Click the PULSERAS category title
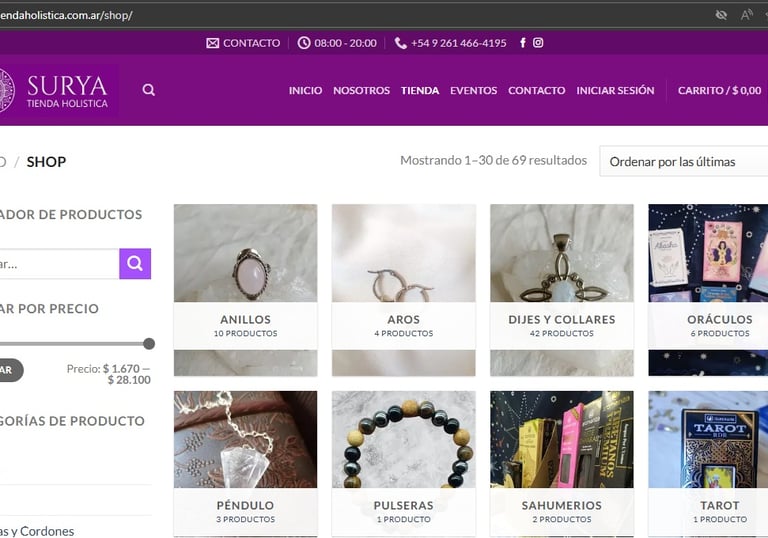The width and height of the screenshot is (768, 538). coord(404,505)
